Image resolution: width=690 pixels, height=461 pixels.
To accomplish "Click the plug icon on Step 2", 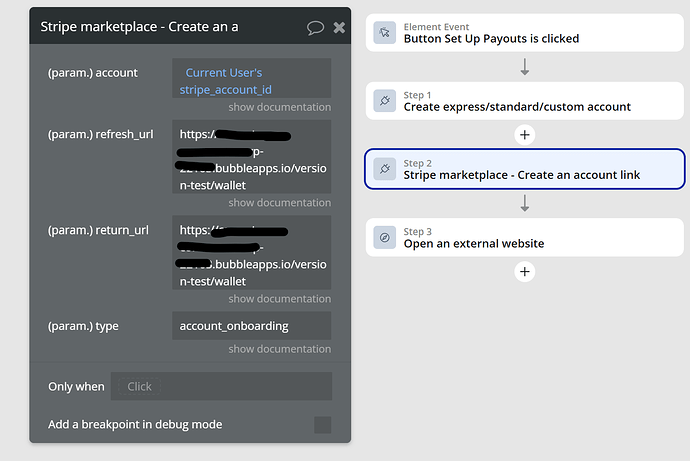I will click(385, 169).
